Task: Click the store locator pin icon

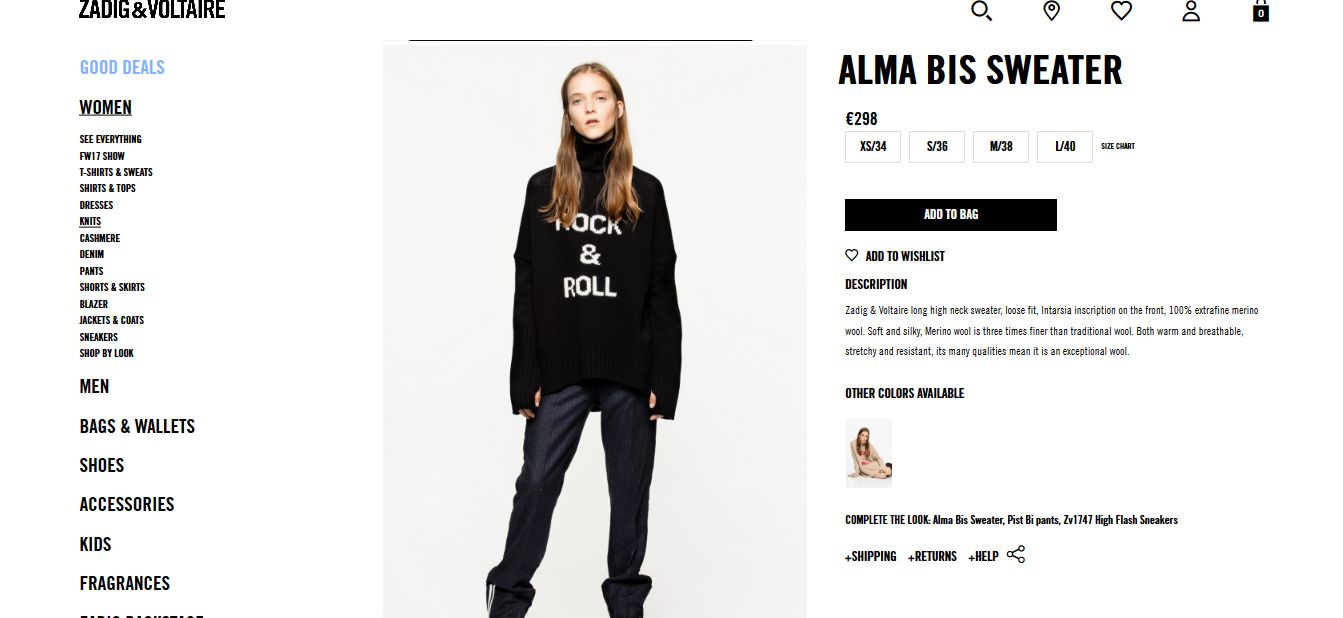Action: 1051,11
